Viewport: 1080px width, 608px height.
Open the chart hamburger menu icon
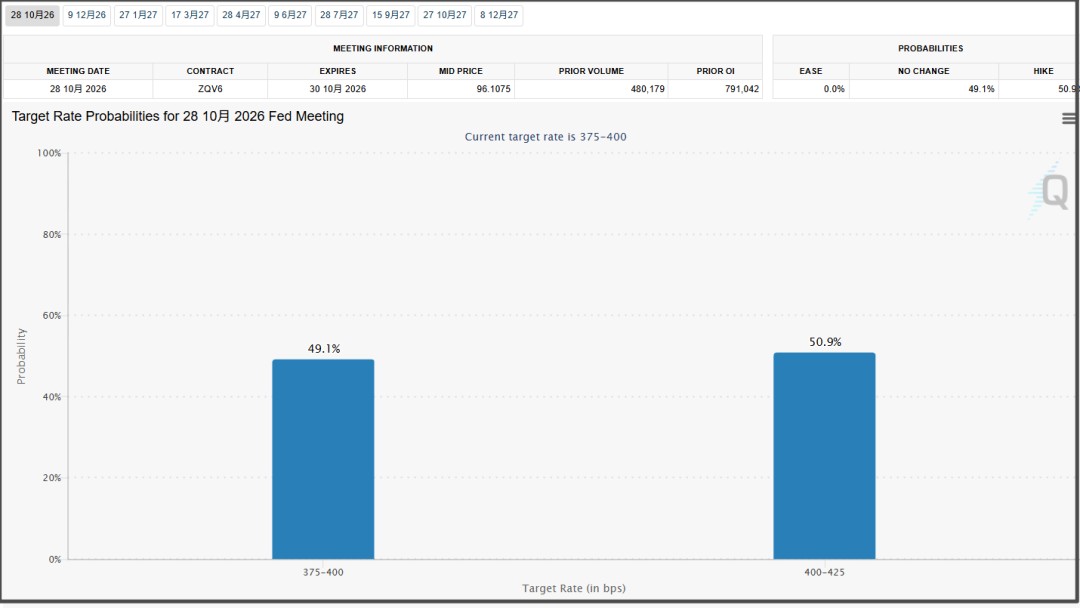1068,118
